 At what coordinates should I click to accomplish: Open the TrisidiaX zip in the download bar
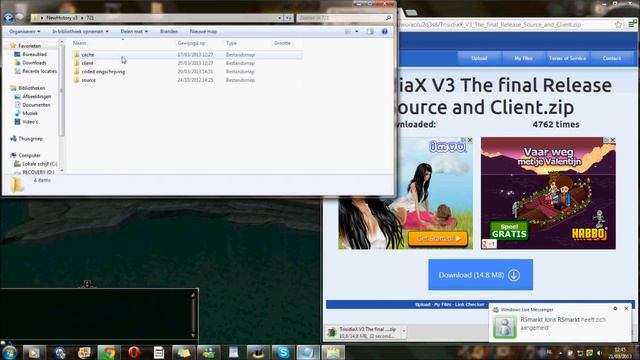pos(362,332)
